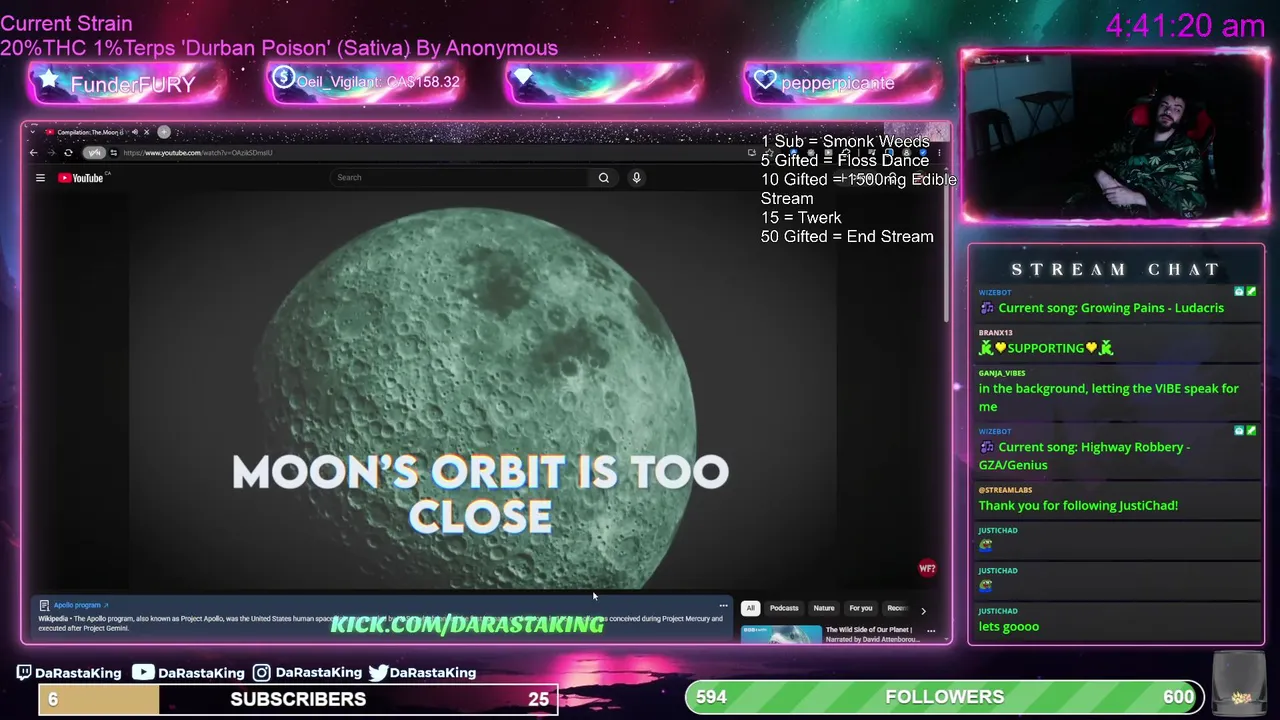Click the SUPPORTING chat message
This screenshot has width=1280, height=720.
(x=1046, y=348)
